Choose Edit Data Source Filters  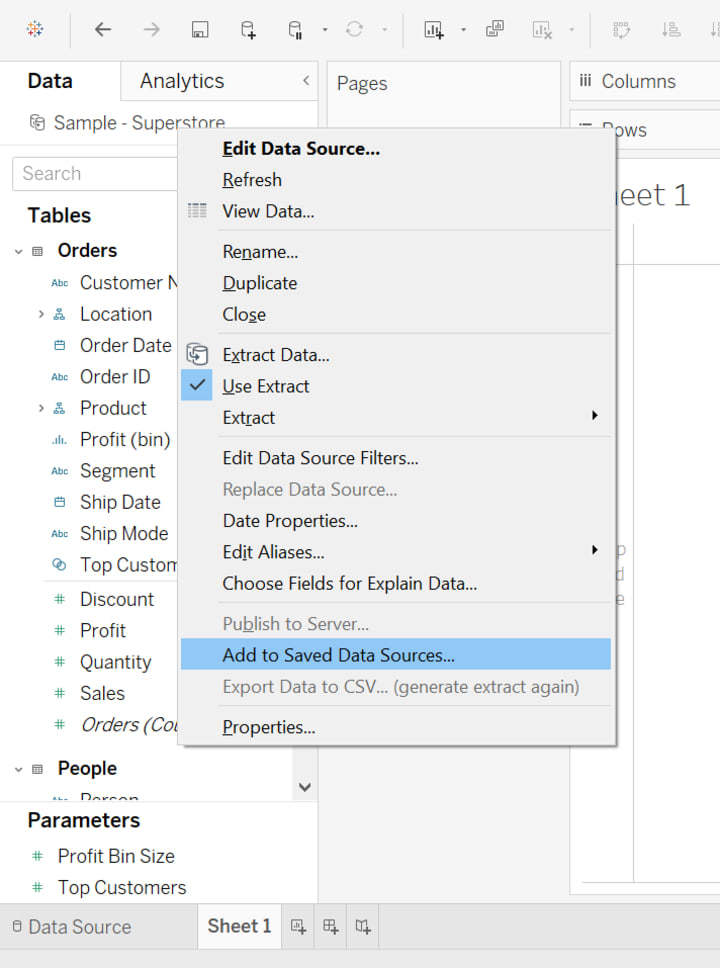click(x=320, y=458)
